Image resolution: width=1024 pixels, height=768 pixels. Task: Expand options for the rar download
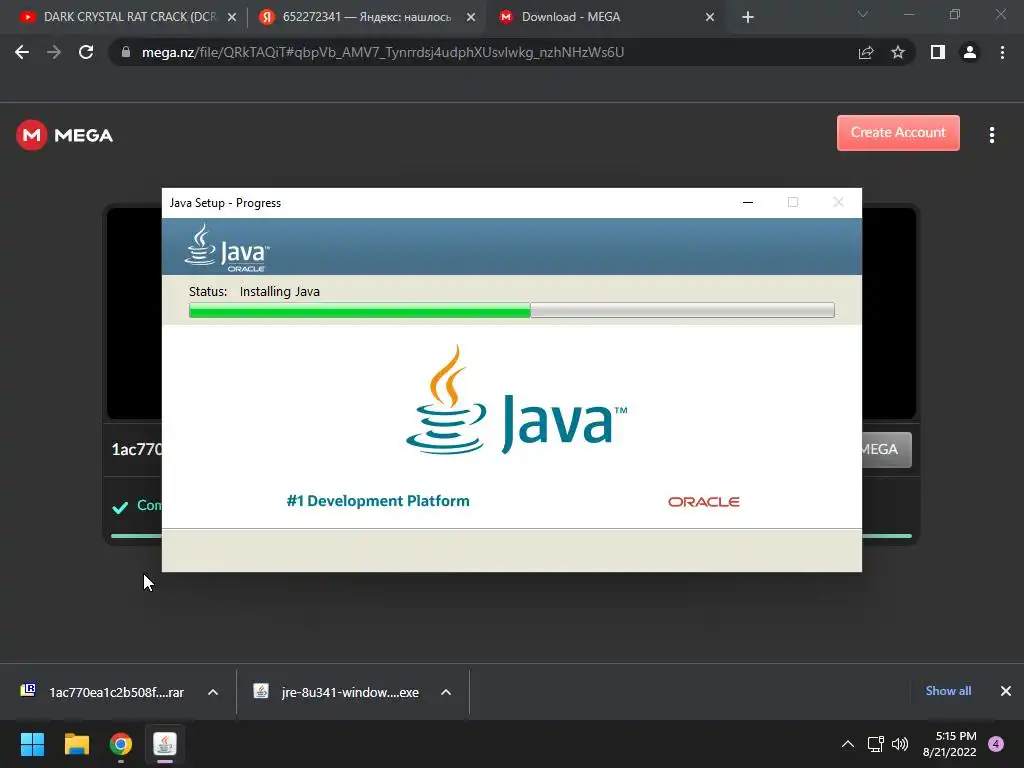[213, 692]
